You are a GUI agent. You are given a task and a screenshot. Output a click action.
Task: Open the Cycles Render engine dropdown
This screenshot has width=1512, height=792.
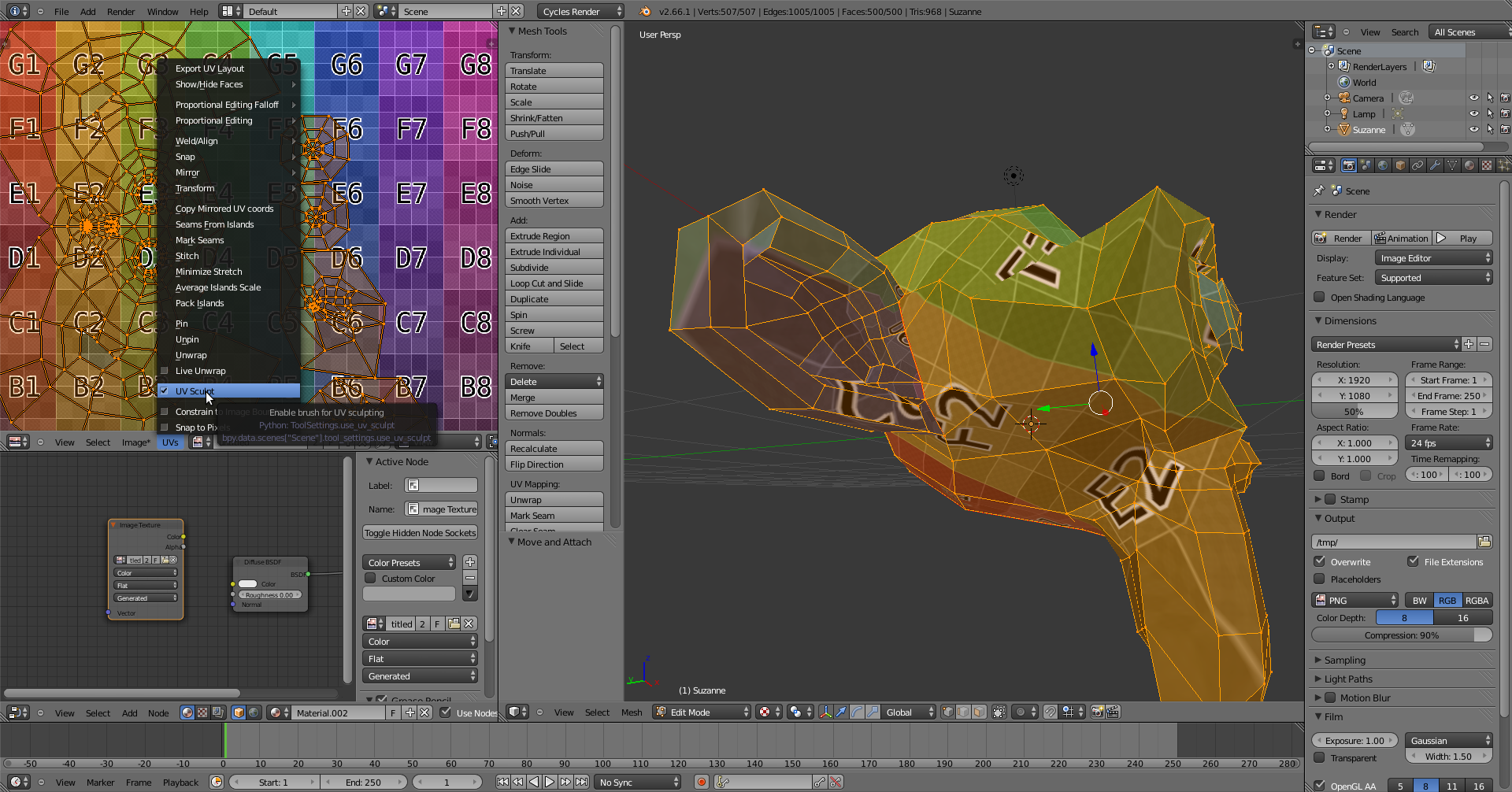[x=581, y=11]
